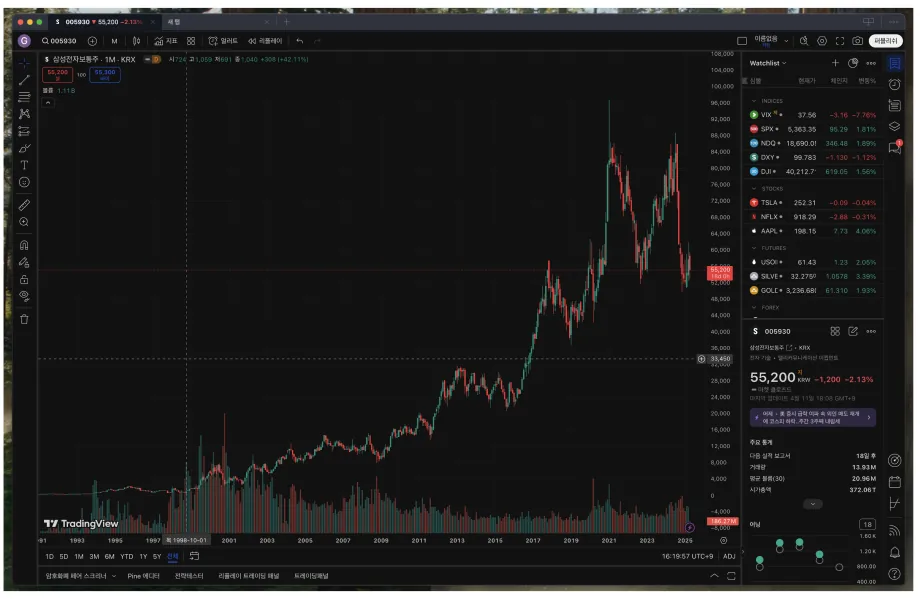The height and width of the screenshot is (599, 920).
Task: Open the indicator templates grid icon
Action: [191, 41]
